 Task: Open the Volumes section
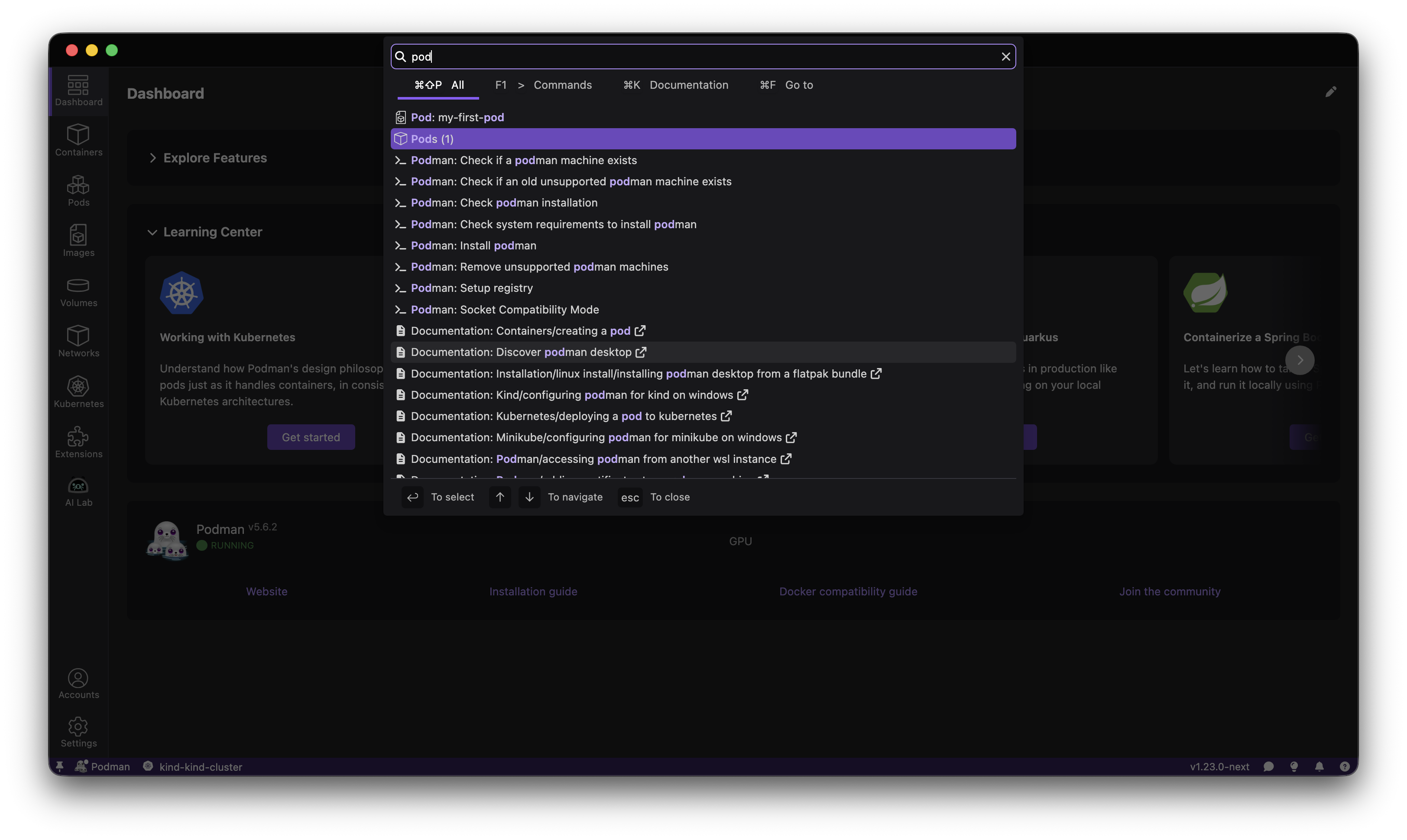(78, 291)
